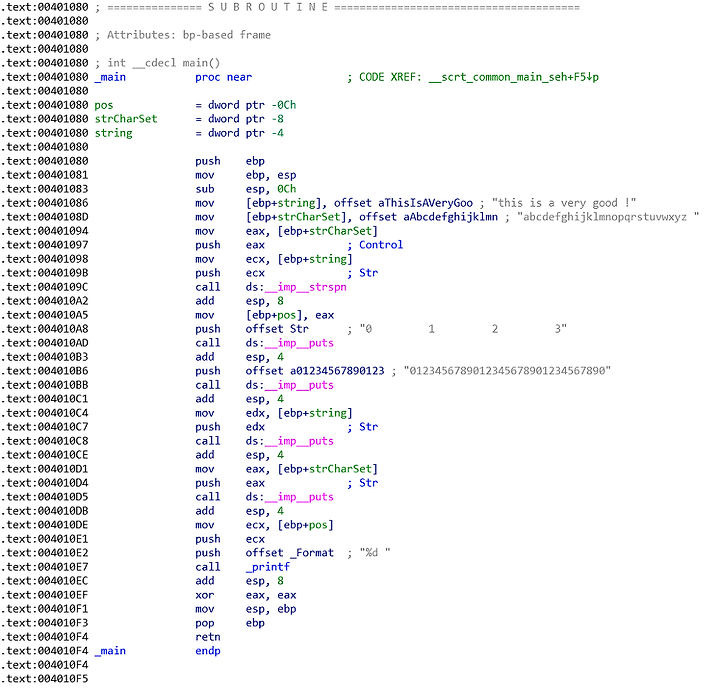Click the _main endp line

point(158,651)
